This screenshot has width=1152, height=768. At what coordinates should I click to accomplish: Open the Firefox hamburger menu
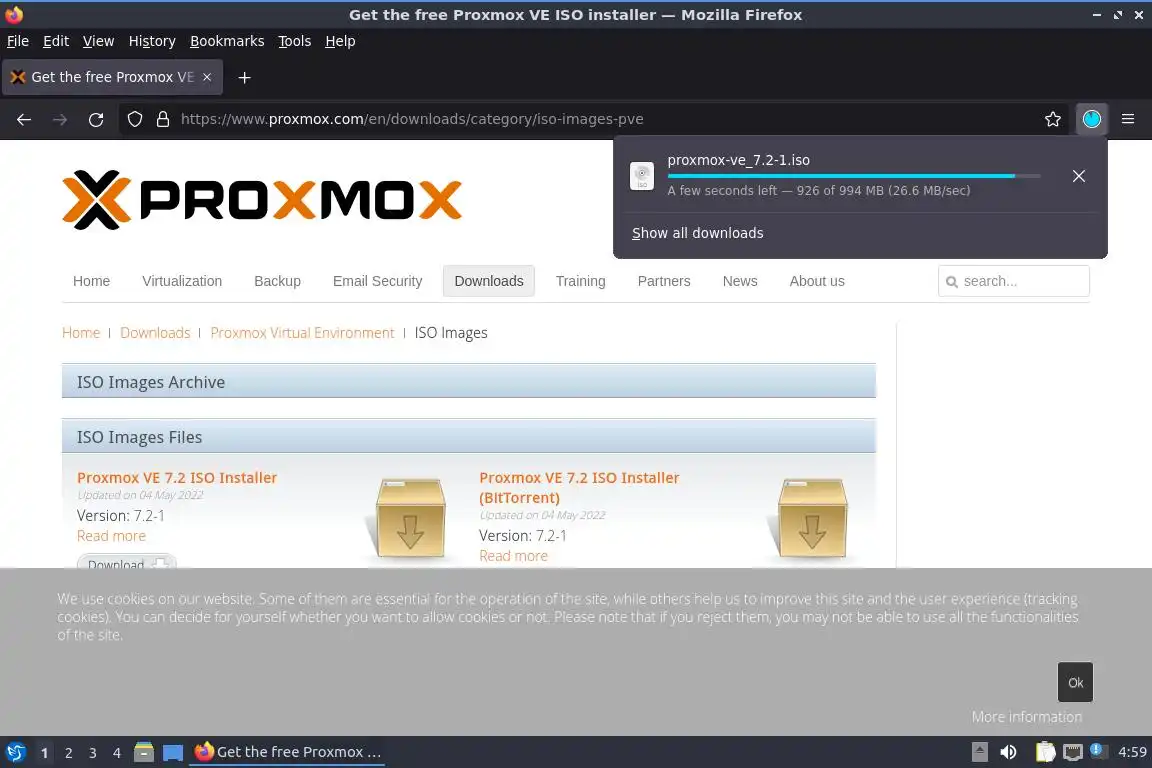point(1128,119)
